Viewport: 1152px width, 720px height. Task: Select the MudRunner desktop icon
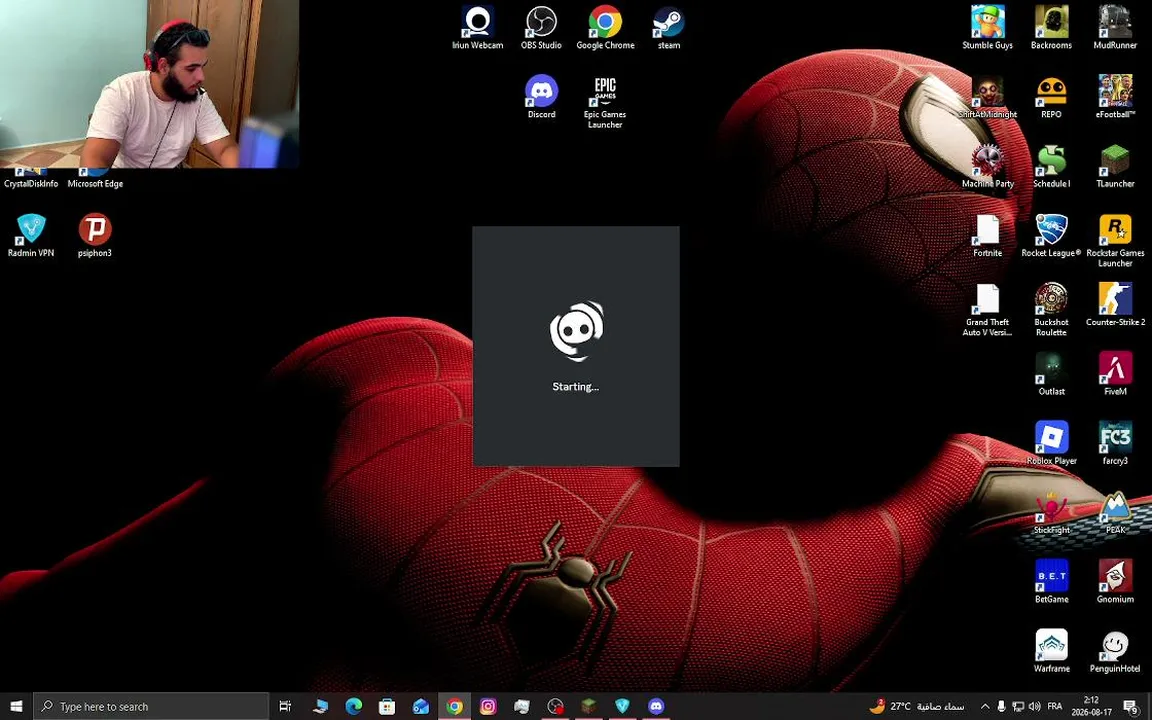coord(1115,28)
